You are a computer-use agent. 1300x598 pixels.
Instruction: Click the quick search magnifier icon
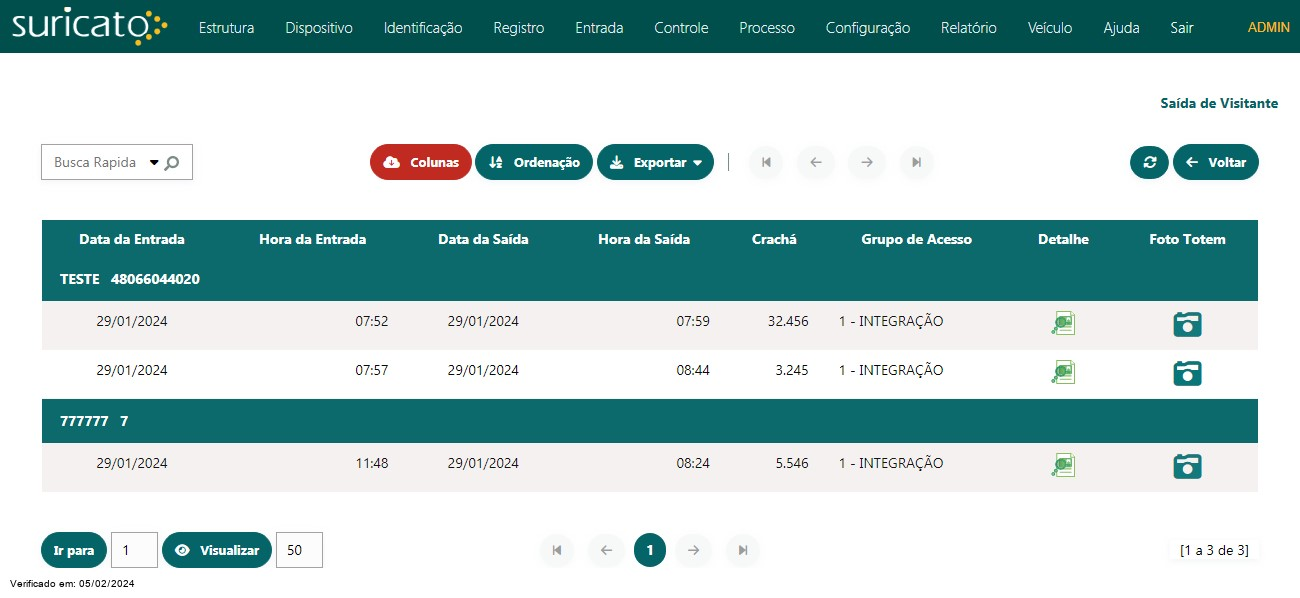point(172,163)
